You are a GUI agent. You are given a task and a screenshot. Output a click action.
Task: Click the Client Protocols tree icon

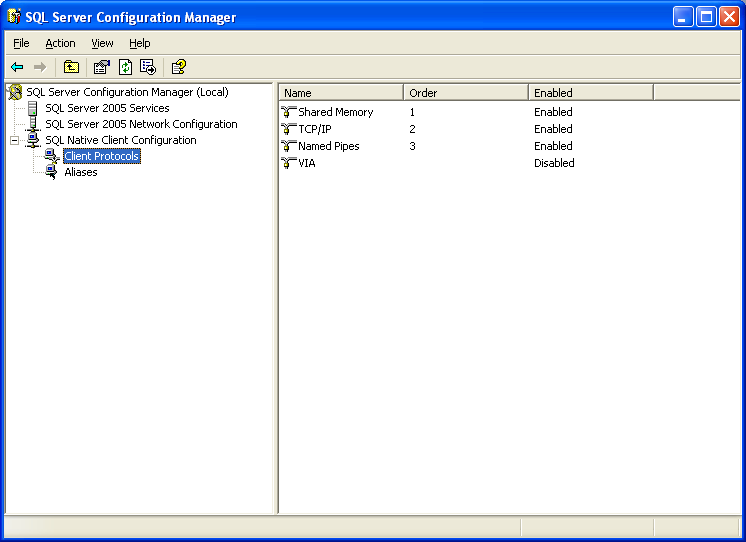coord(52,156)
